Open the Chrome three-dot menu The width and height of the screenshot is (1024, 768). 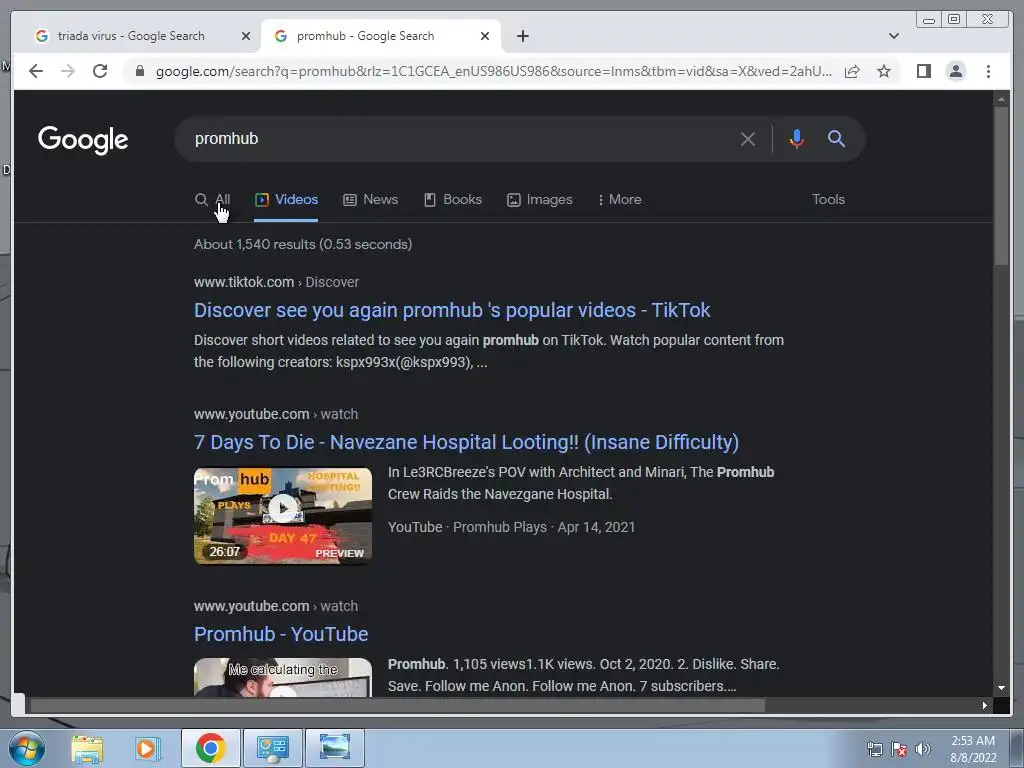tap(988, 71)
